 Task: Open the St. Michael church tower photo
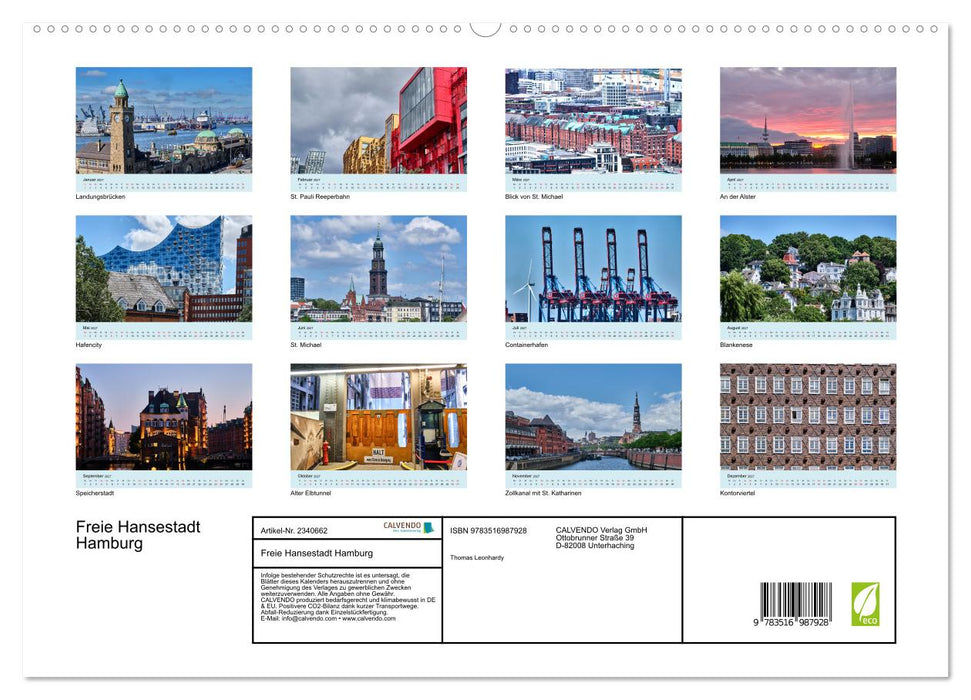(378, 268)
